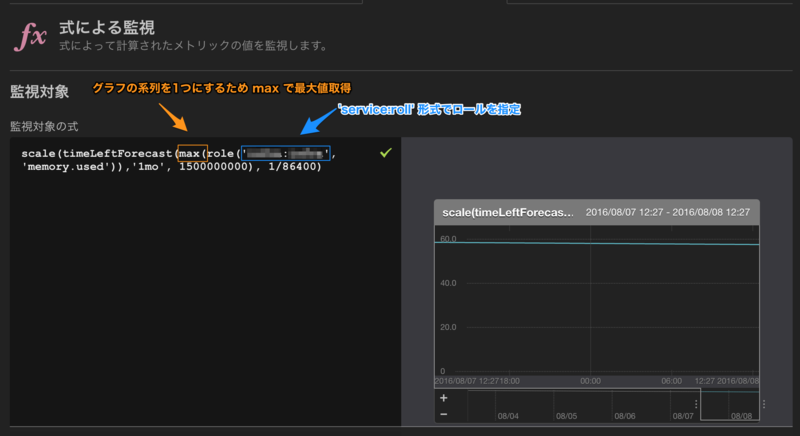Click the blurred role name in expression
The height and width of the screenshot is (436, 800).
(286, 153)
